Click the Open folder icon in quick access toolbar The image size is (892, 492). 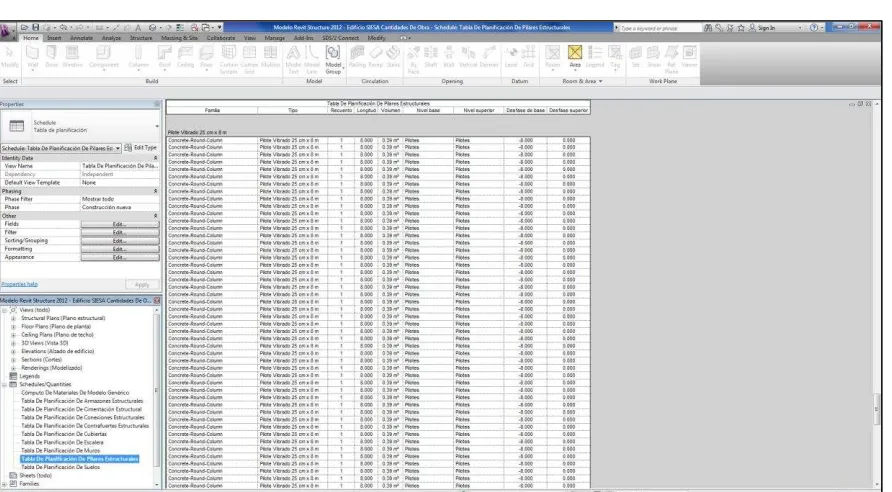pos(24,27)
